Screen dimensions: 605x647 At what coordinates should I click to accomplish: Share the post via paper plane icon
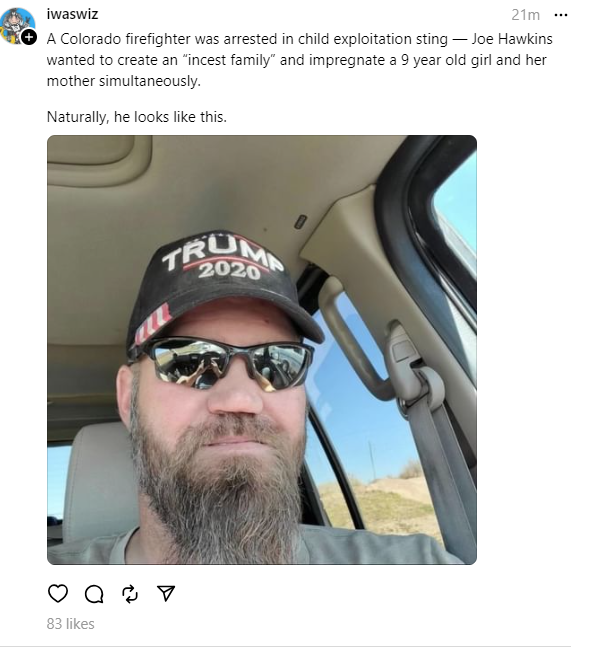click(x=166, y=593)
